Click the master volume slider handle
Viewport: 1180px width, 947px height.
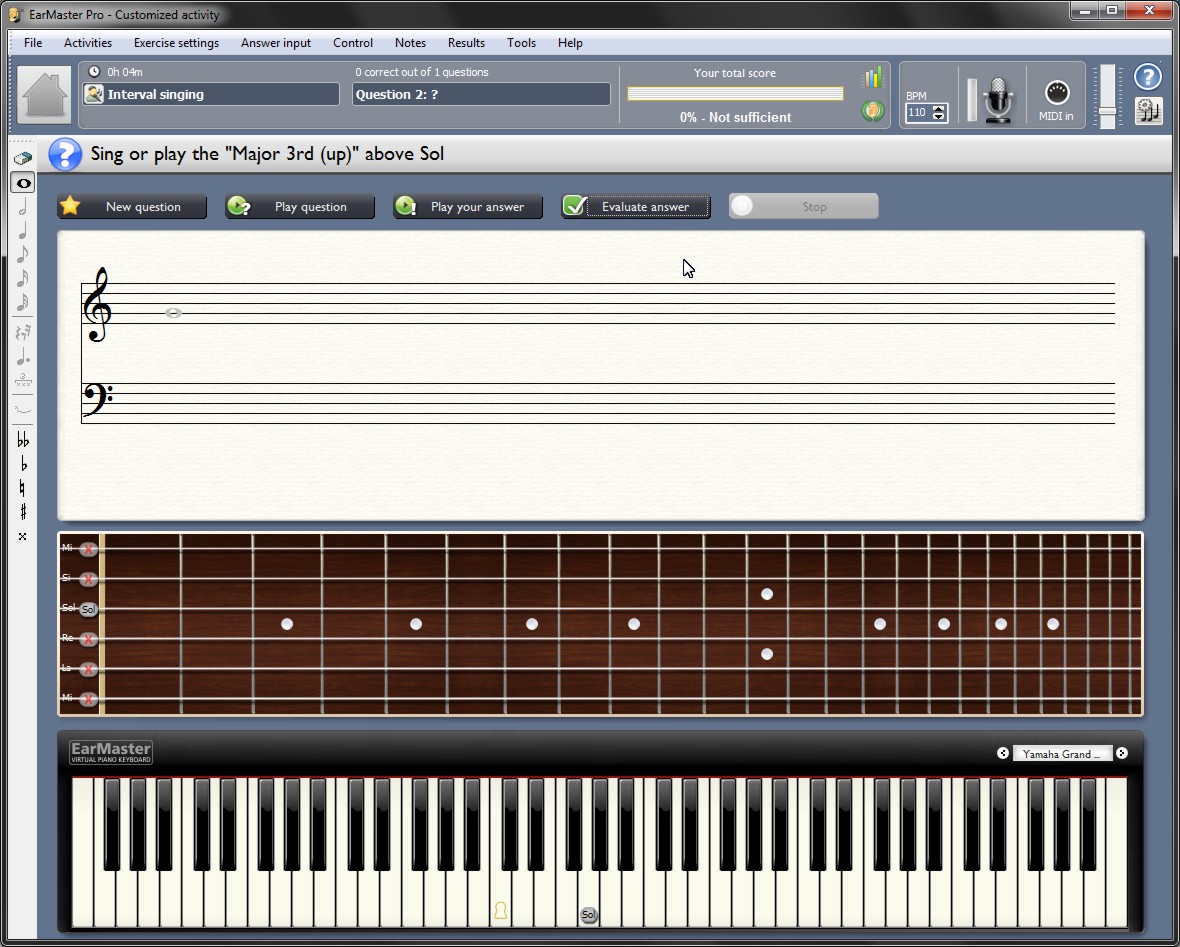pos(1107,110)
